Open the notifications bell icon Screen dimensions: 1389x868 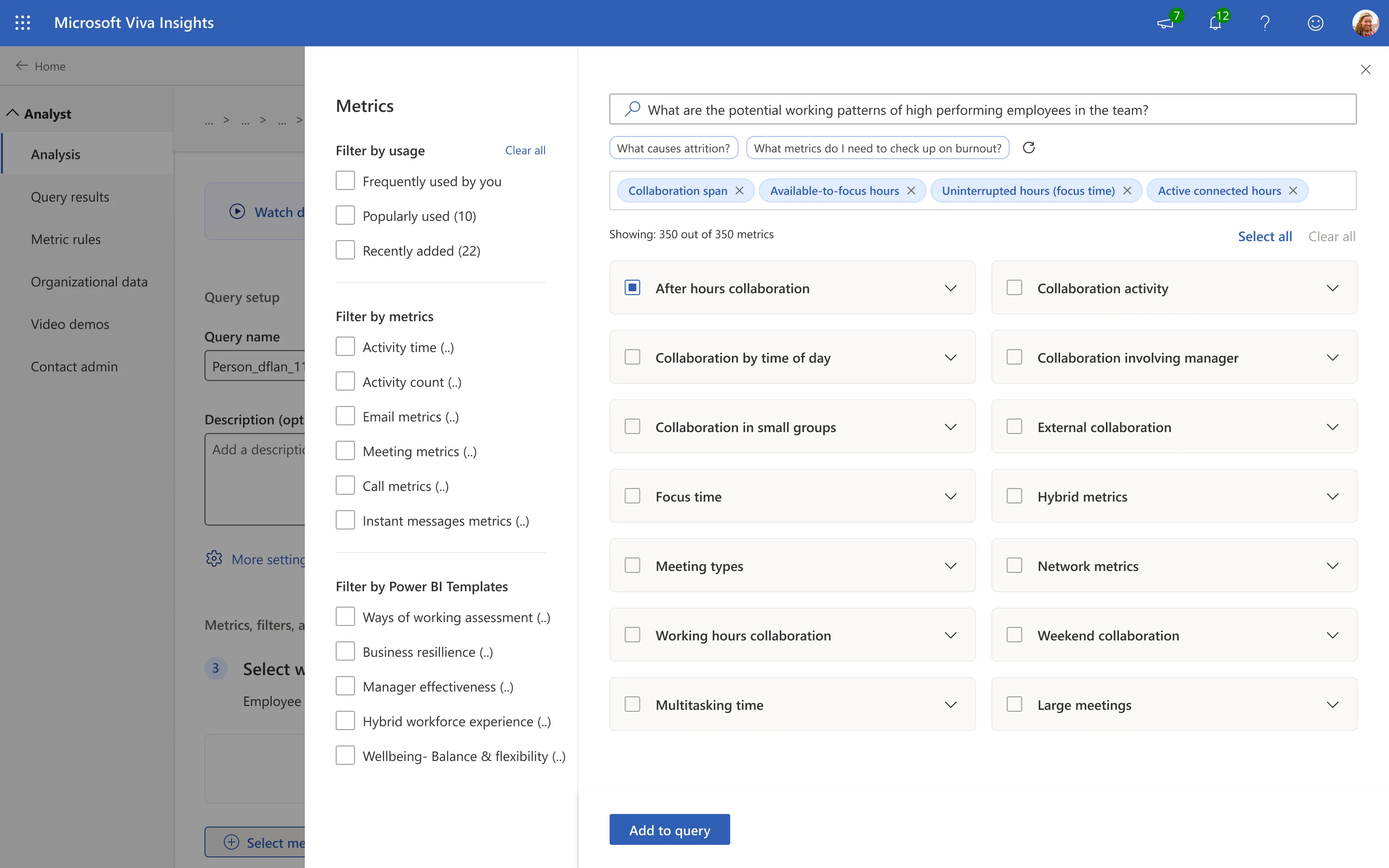[1214, 23]
